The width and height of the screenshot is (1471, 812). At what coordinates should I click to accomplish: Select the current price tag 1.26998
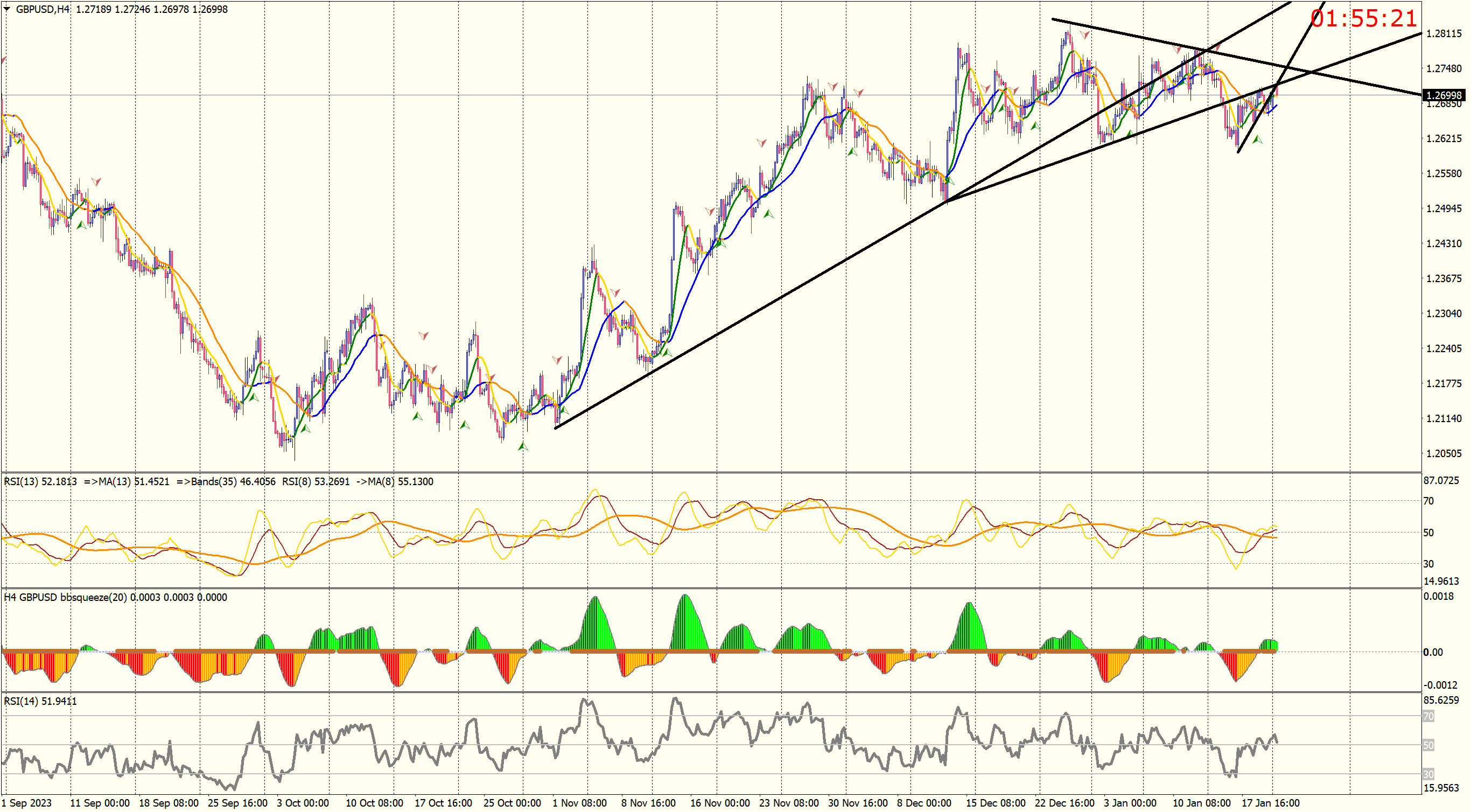(x=1443, y=95)
